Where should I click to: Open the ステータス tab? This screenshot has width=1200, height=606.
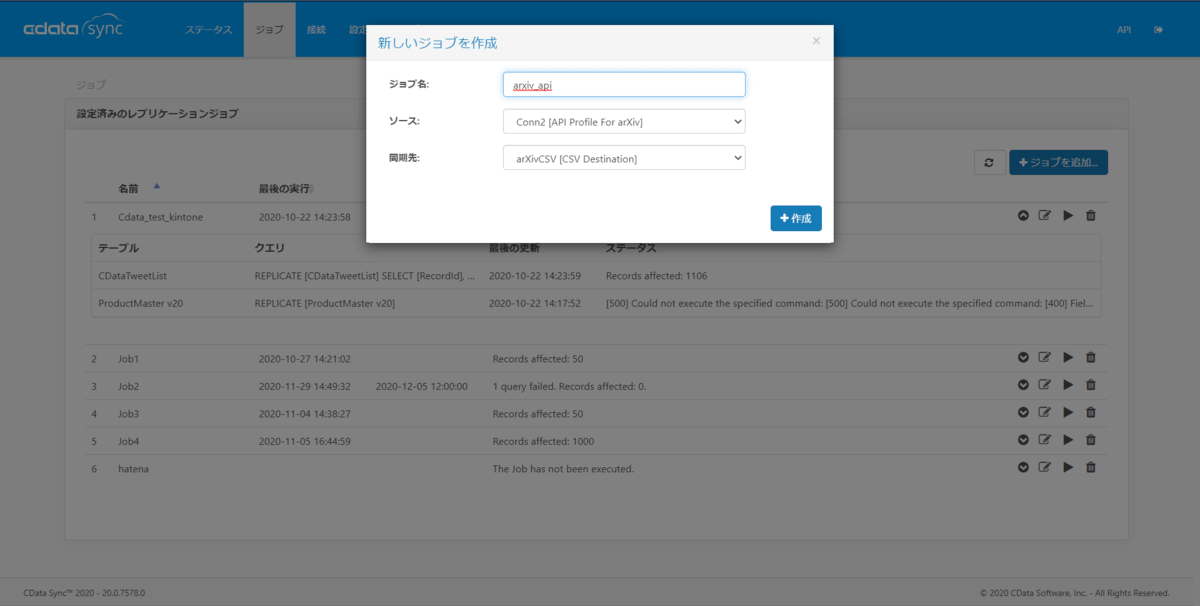[x=208, y=29]
